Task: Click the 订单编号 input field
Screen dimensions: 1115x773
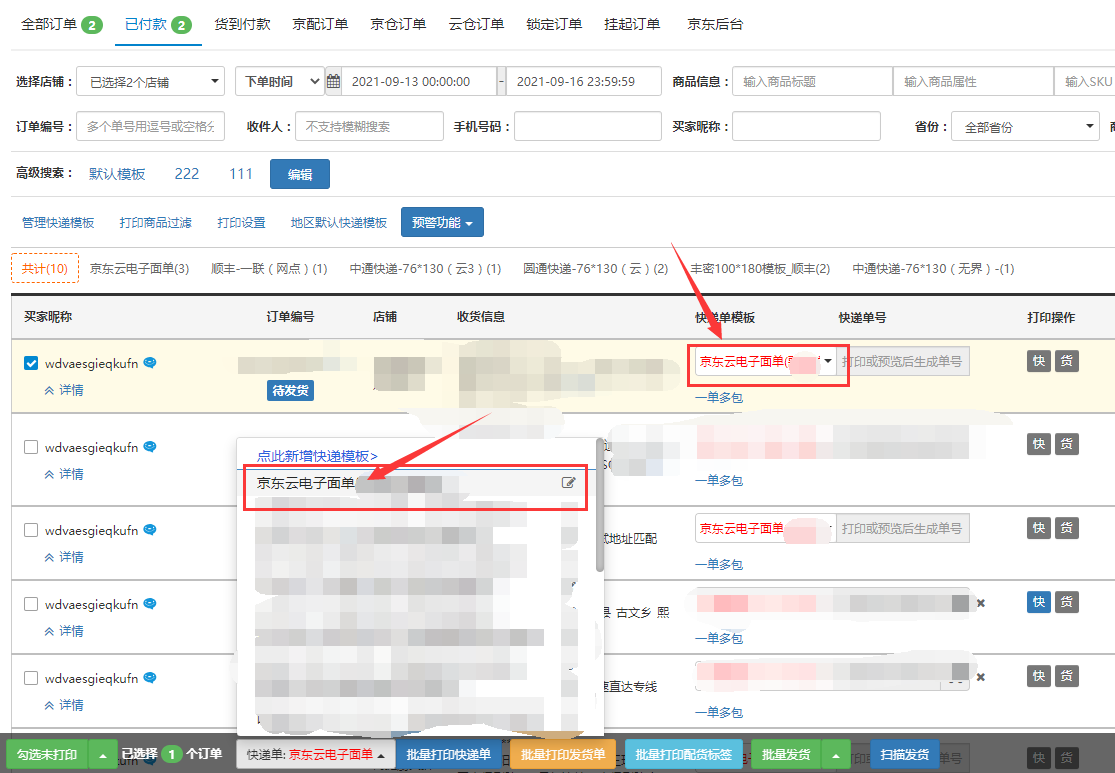Action: pos(150,127)
